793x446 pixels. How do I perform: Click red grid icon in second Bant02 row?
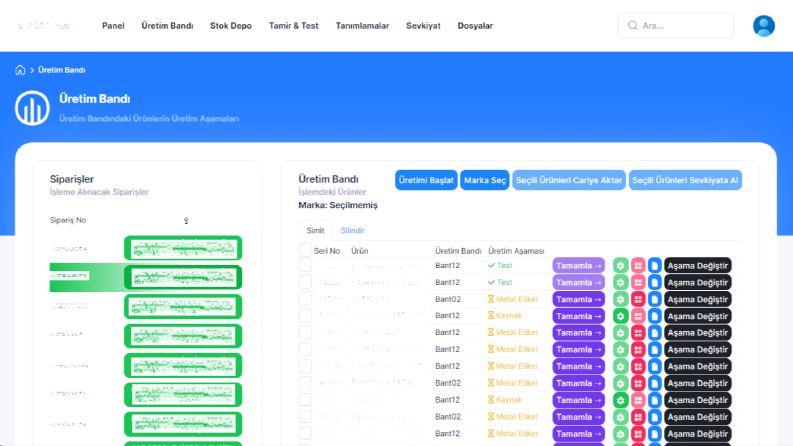point(638,383)
